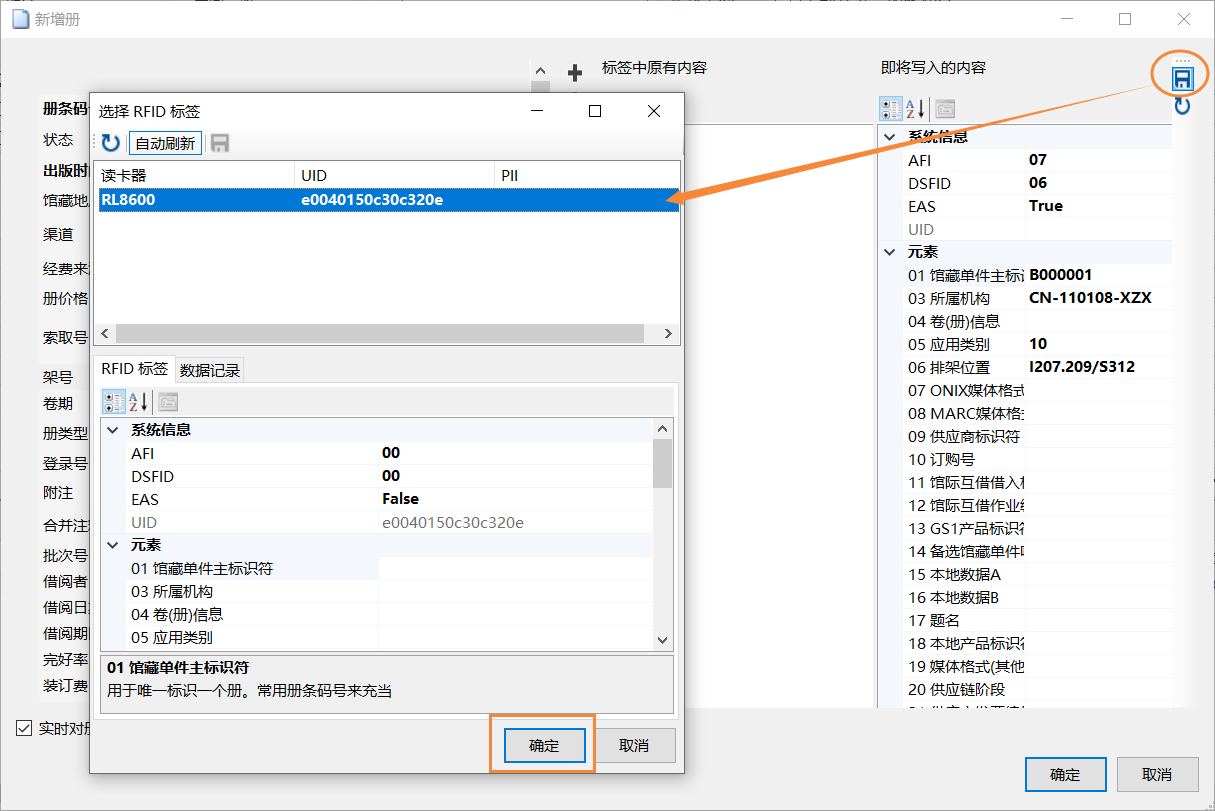Click the alphabetical sort icon in the RFID 标签 tab
Screen dimensions: 1215x811
pos(138,402)
